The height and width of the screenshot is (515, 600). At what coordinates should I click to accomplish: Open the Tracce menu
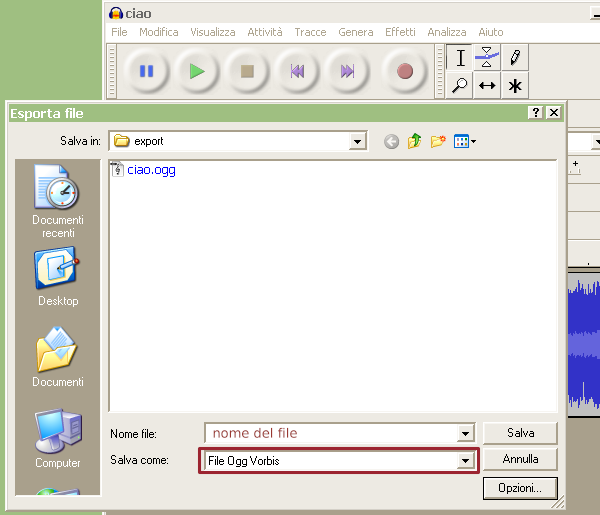pyautogui.click(x=310, y=32)
